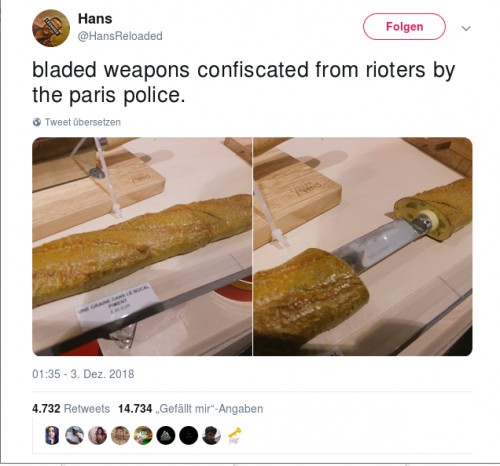The height and width of the screenshot is (466, 500).
Task: Enlarge the left whole-baguette photo
Action: coord(142,246)
